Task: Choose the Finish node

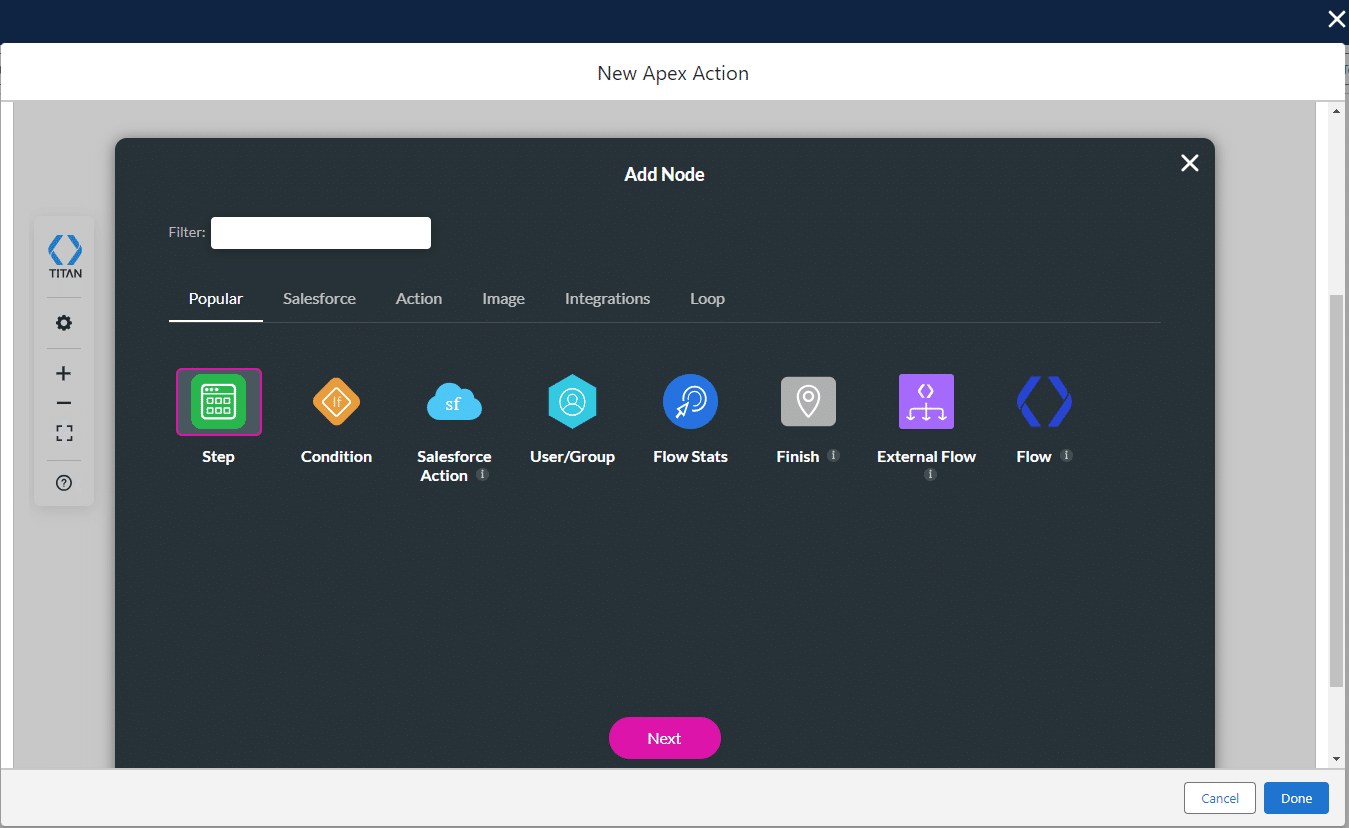Action: 808,401
